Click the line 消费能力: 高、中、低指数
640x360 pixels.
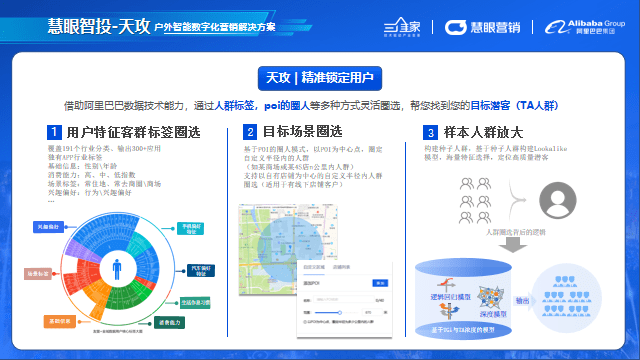(91, 175)
